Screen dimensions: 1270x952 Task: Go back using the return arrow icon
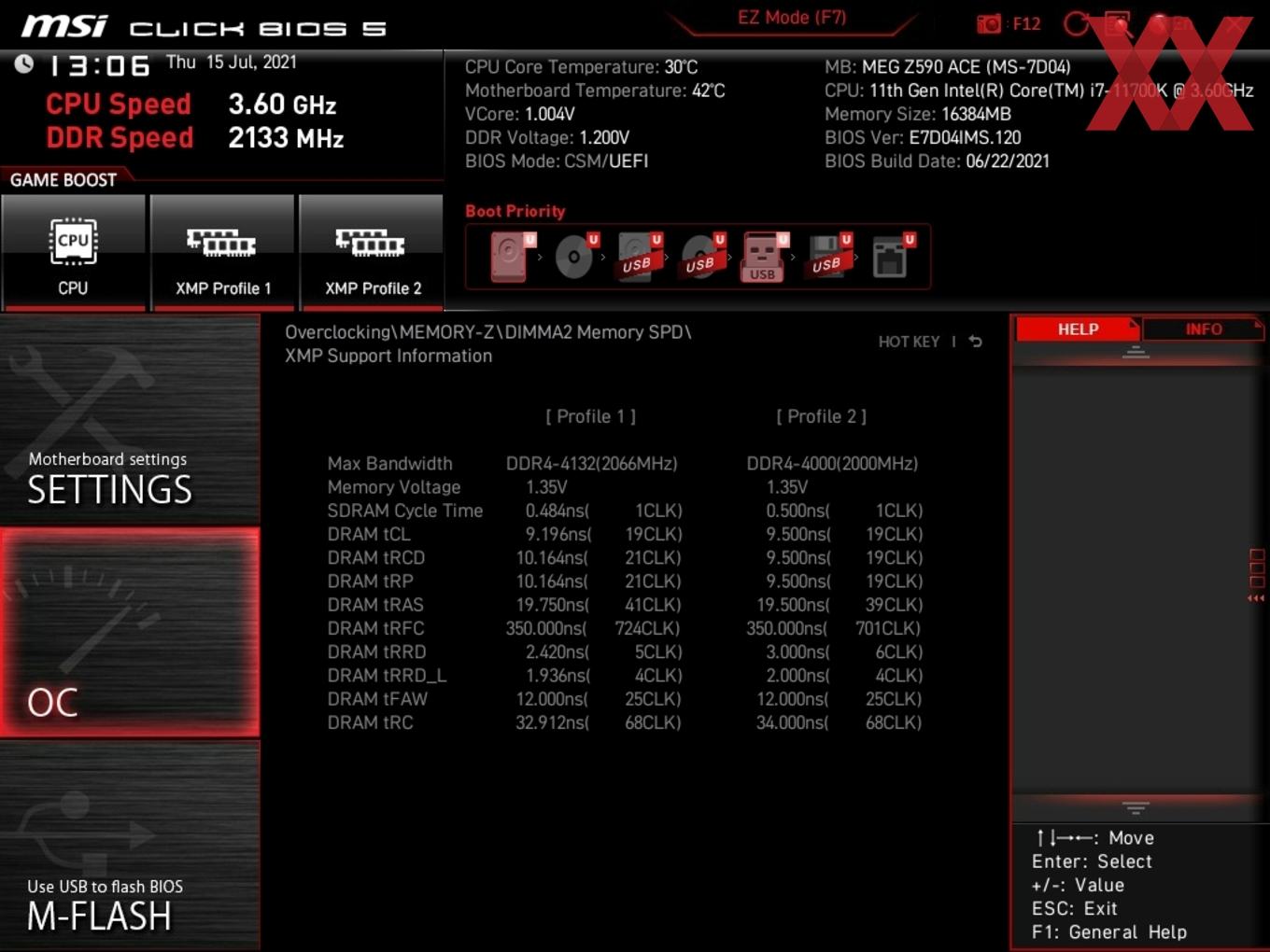point(975,342)
